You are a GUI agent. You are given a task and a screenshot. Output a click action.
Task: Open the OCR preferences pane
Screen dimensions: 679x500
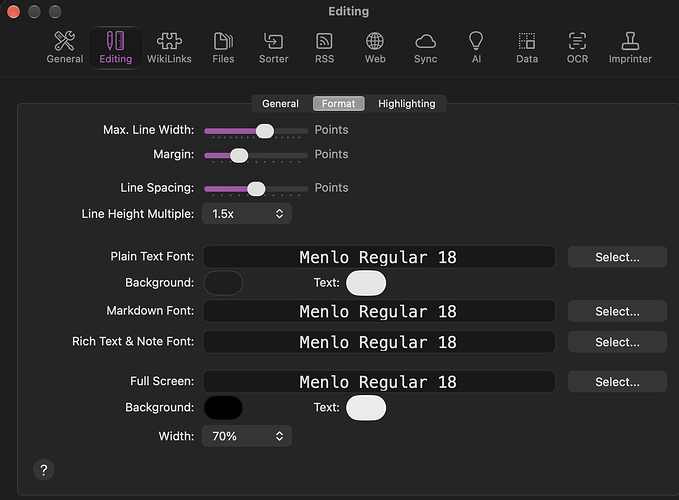tap(577, 48)
